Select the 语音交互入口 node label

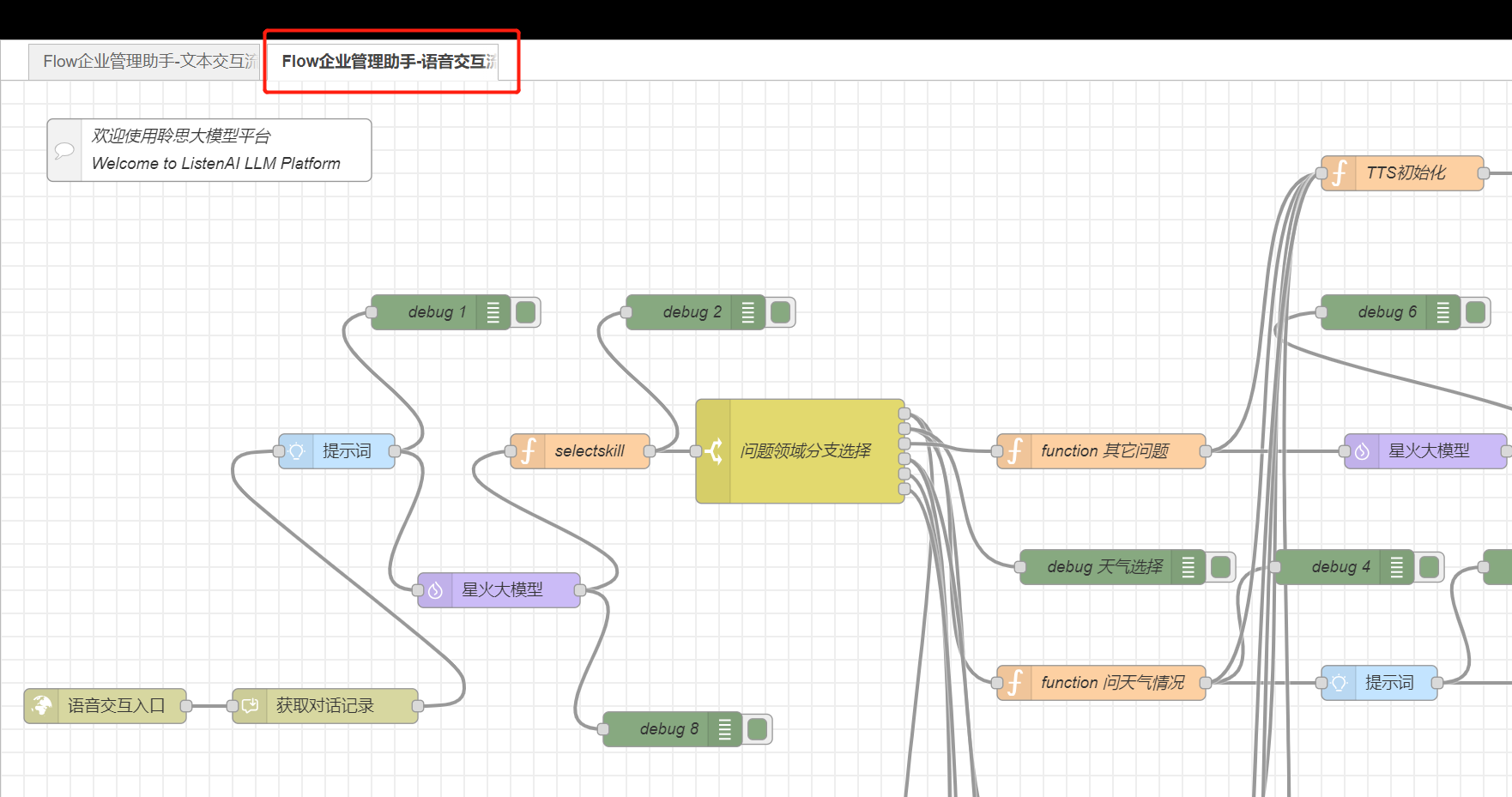[x=117, y=706]
